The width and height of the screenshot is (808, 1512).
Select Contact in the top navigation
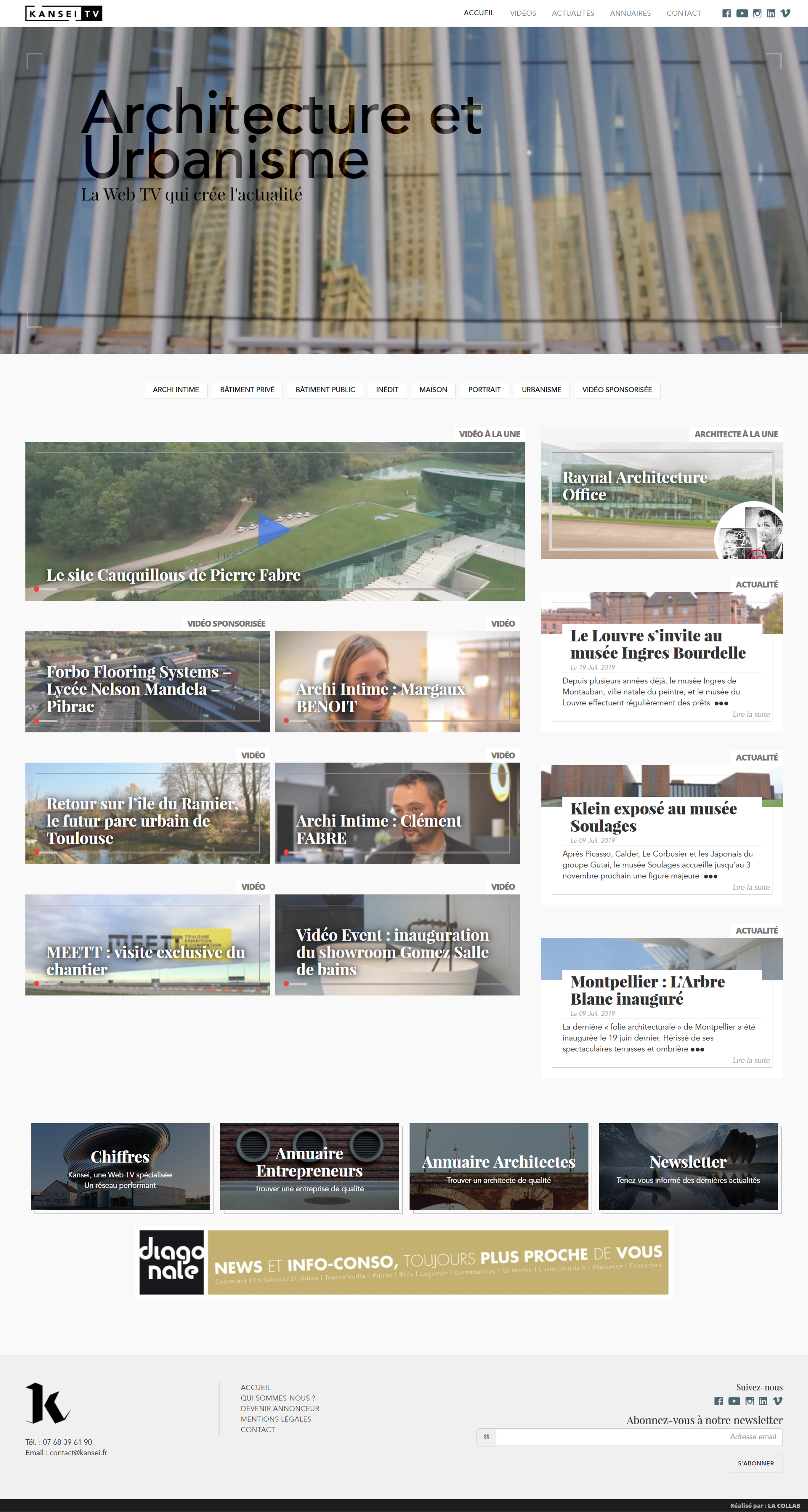(684, 13)
